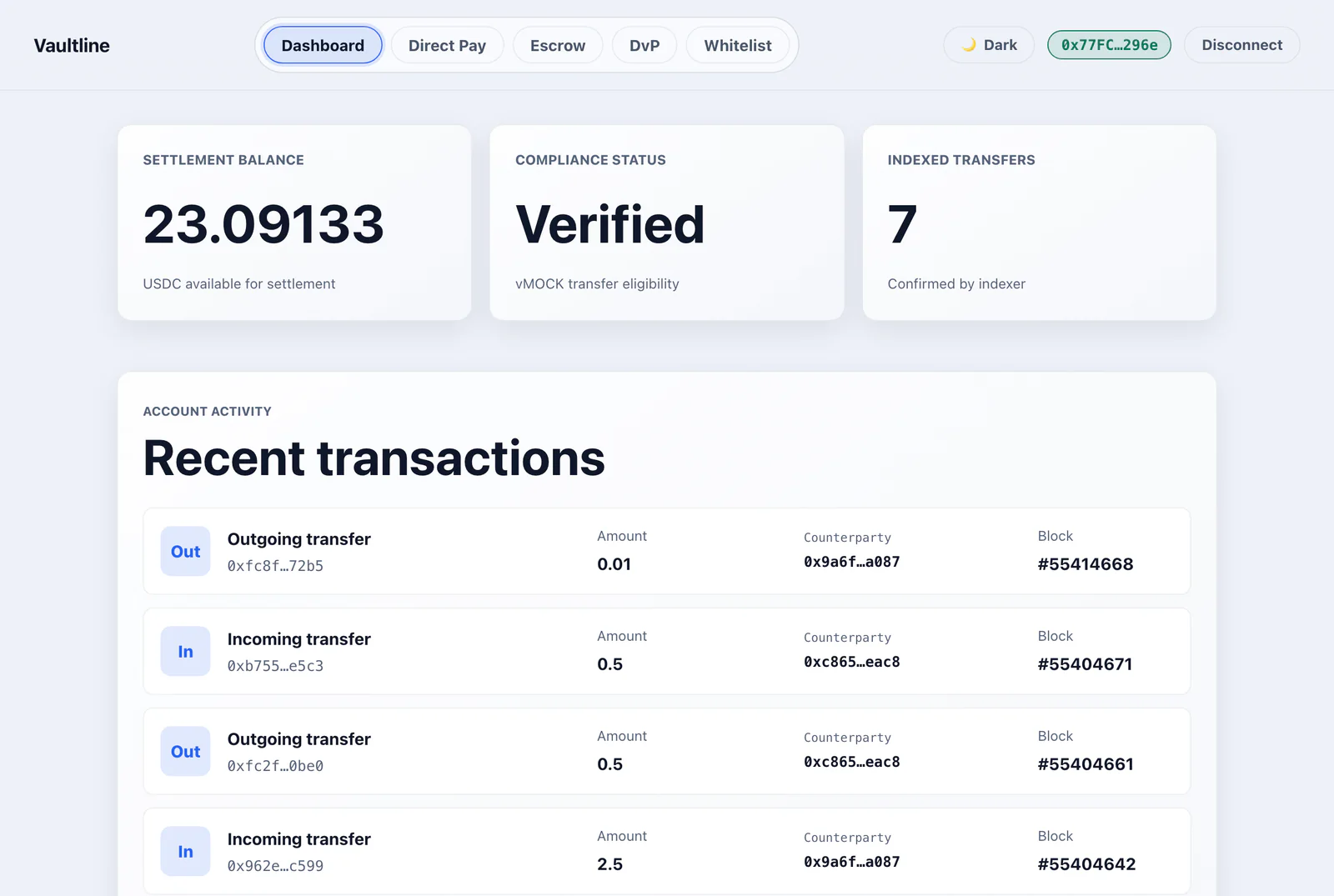
Task: Click the Verified compliance status
Action: [x=610, y=224]
